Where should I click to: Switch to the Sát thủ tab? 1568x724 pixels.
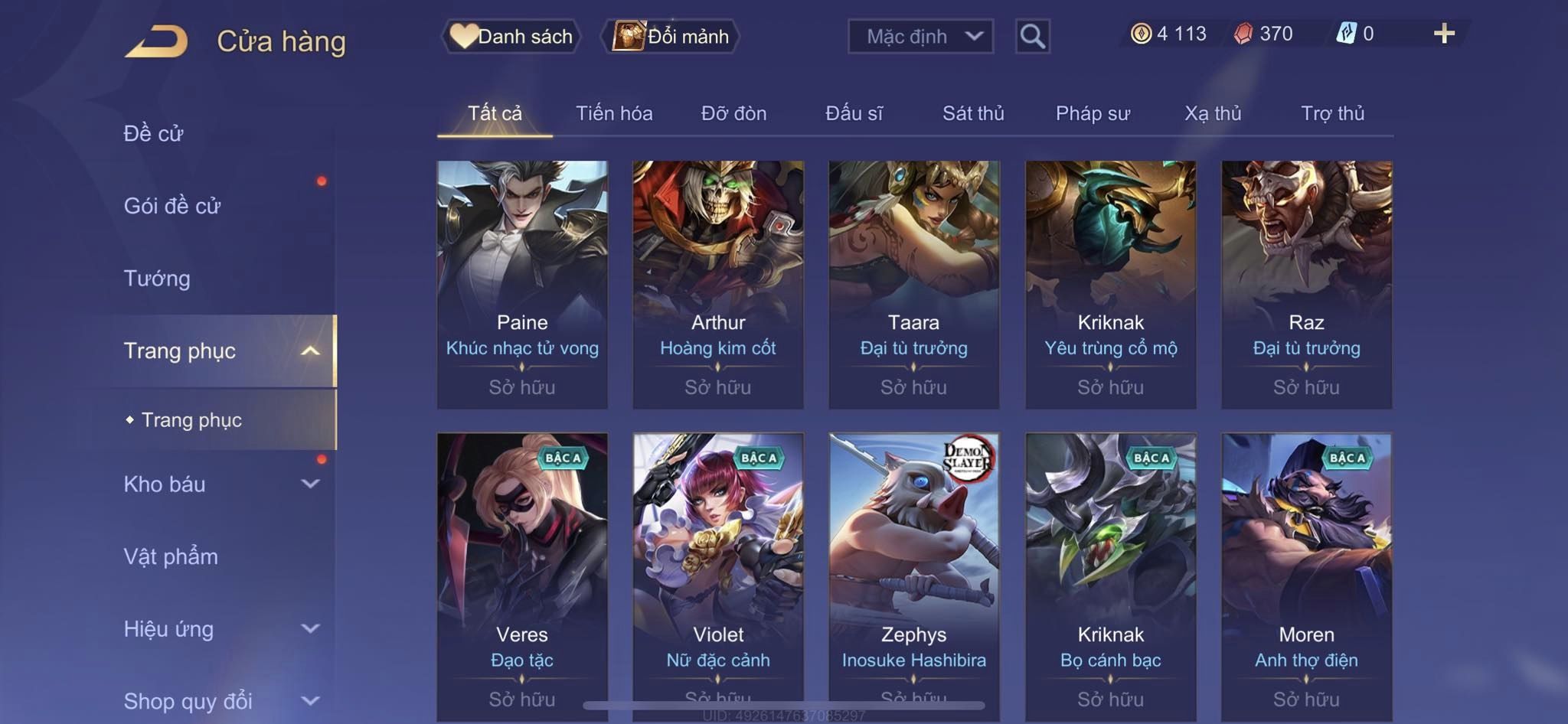point(973,113)
